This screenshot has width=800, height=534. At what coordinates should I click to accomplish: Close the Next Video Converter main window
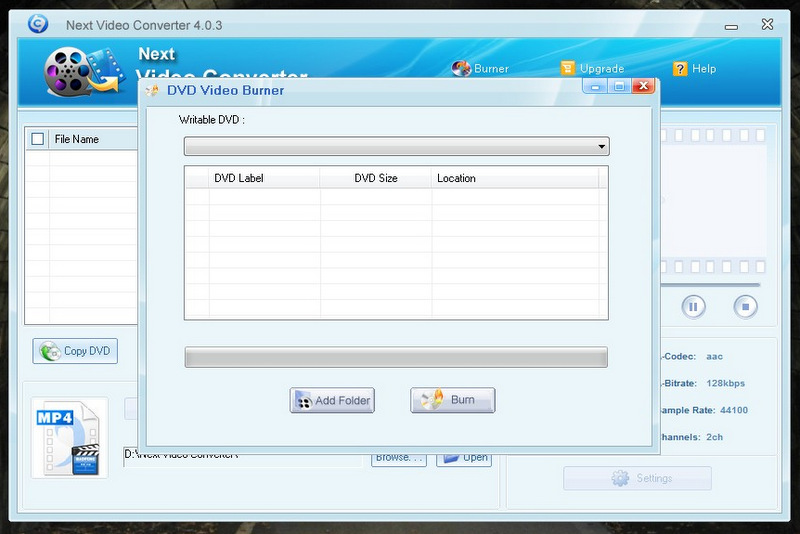(767, 24)
